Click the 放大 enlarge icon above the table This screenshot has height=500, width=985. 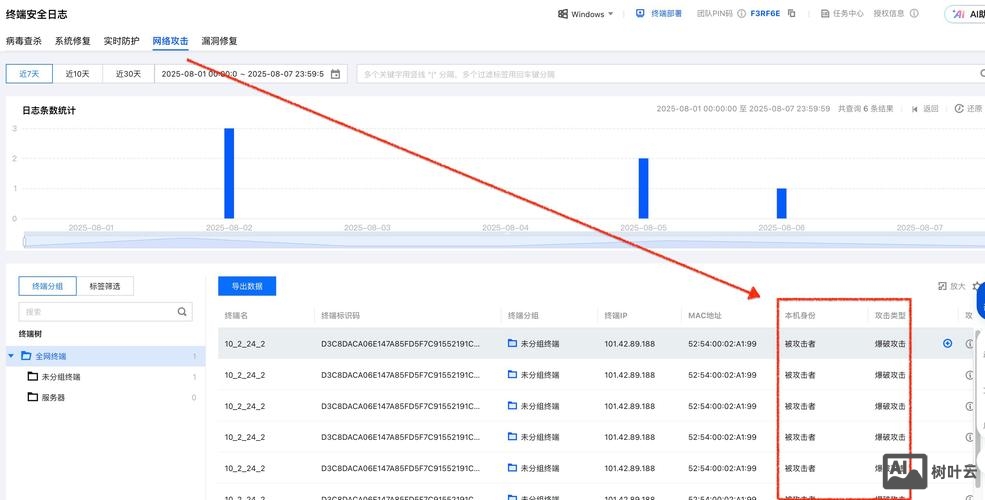tap(942, 286)
